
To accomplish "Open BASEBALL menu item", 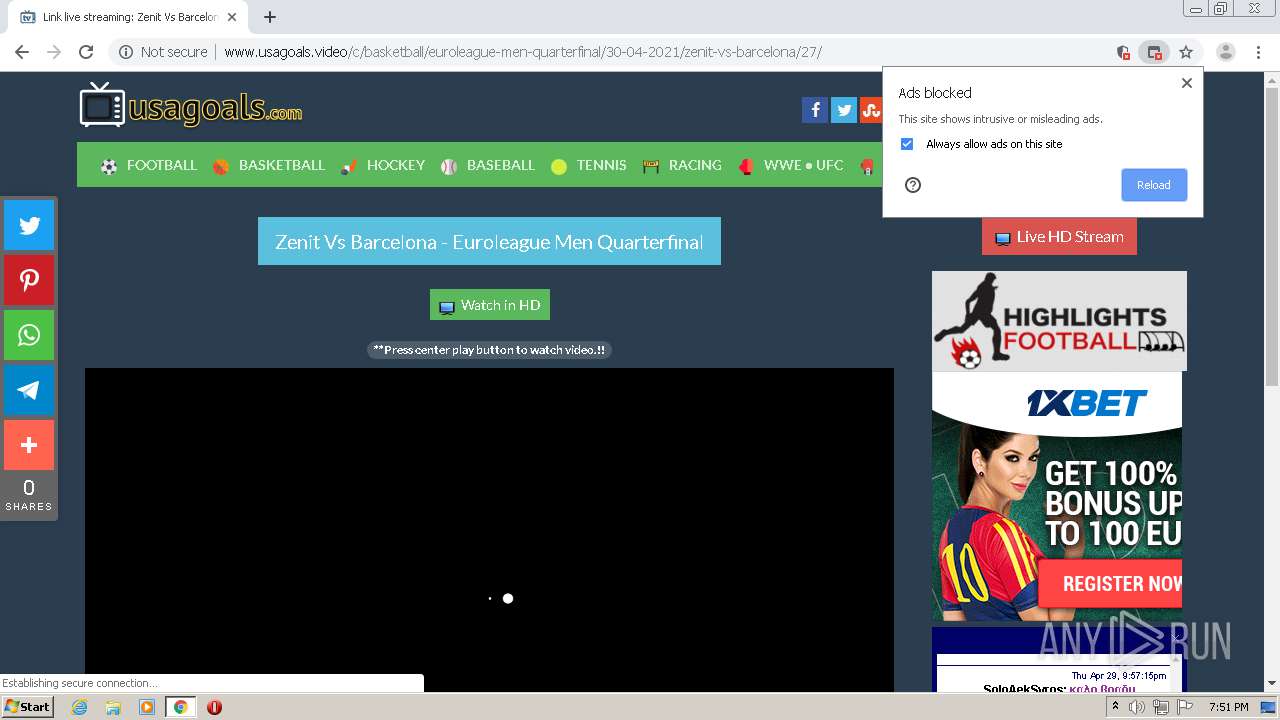I will (x=488, y=165).
